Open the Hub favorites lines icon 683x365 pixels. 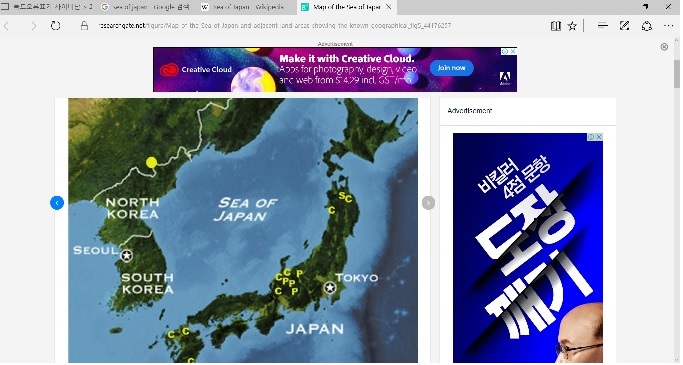click(x=603, y=26)
